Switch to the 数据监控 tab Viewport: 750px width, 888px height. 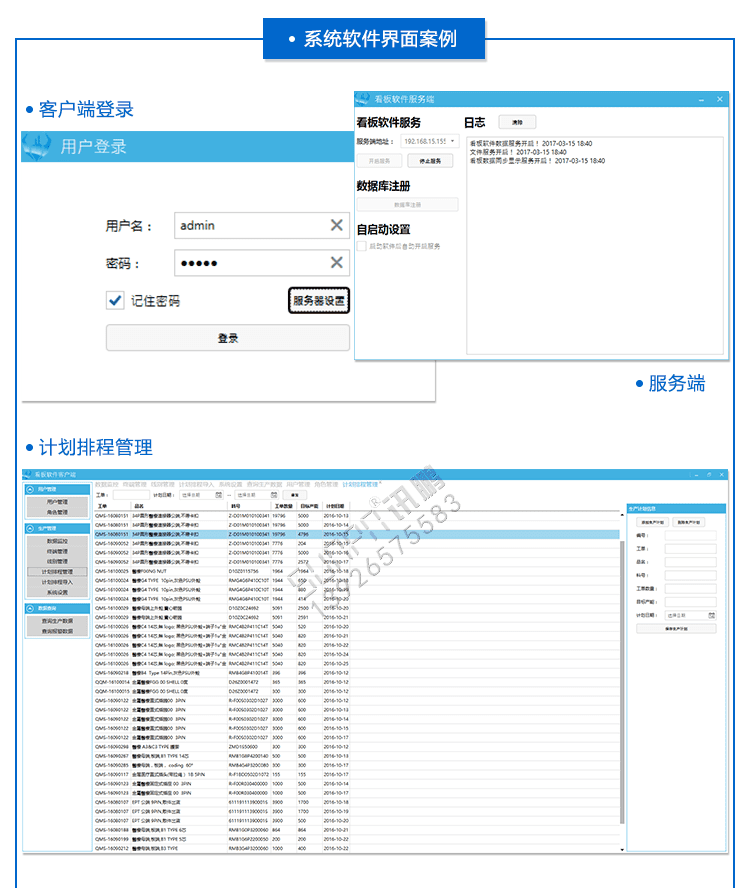tap(106, 484)
